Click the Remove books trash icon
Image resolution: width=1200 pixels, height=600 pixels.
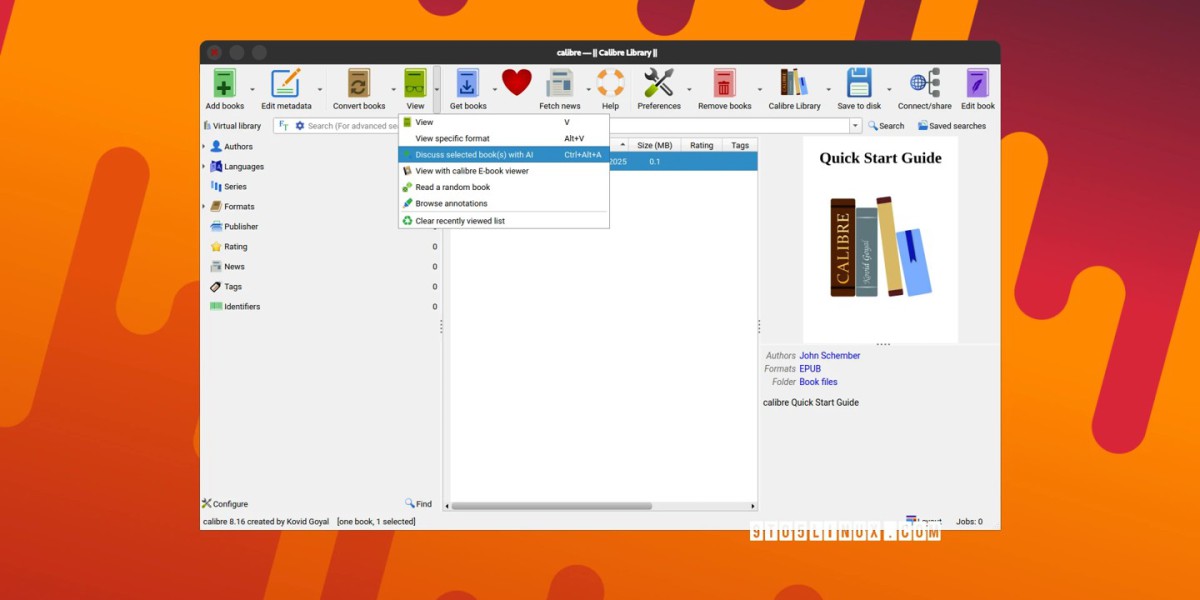pos(724,84)
